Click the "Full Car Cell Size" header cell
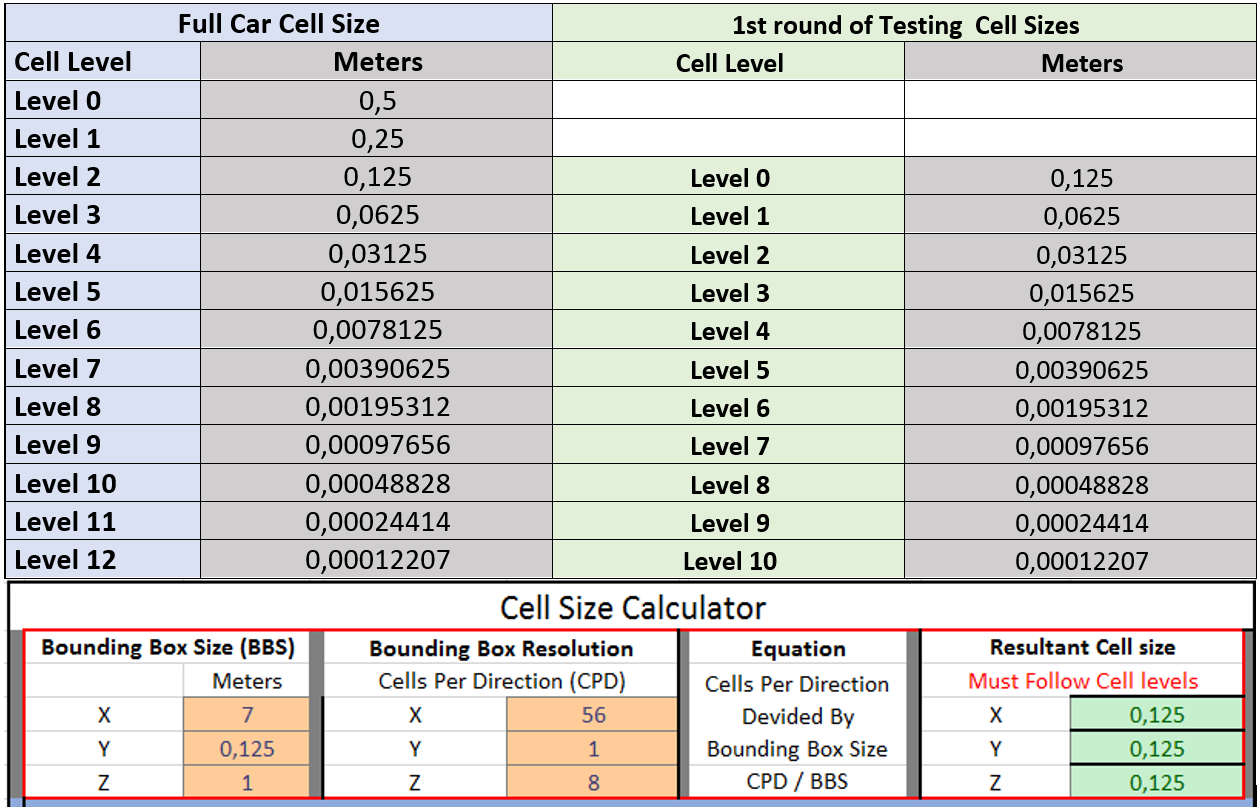Screen dimensions: 1257x807 (x=278, y=23)
